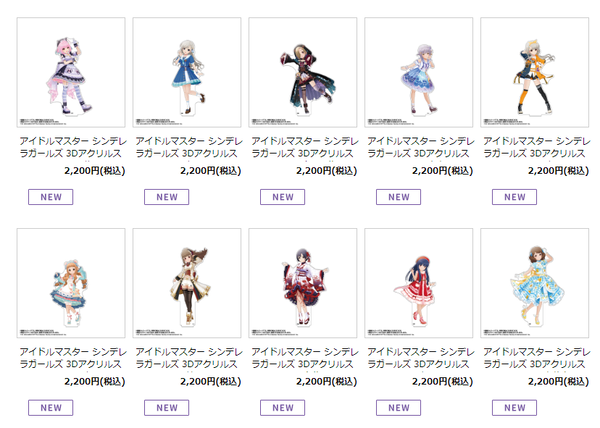
Task: Open the orange-haired pastel dress girl thumbnail
Action: tap(71, 283)
